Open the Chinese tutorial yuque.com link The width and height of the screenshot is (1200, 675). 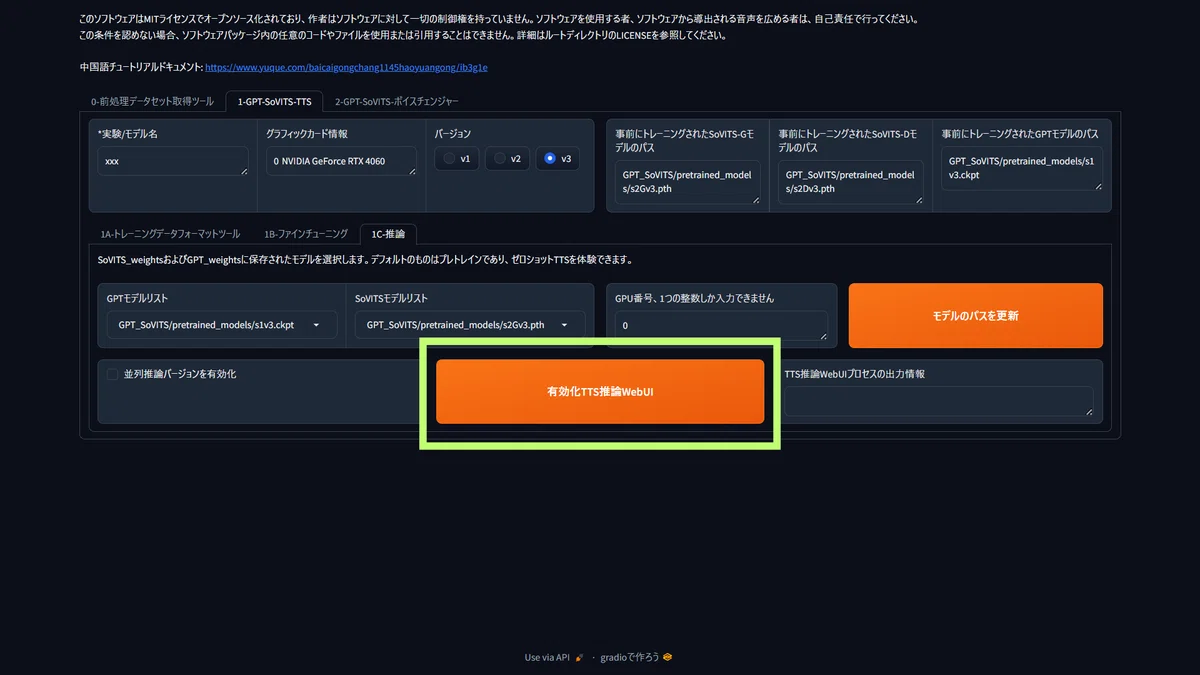click(346, 68)
